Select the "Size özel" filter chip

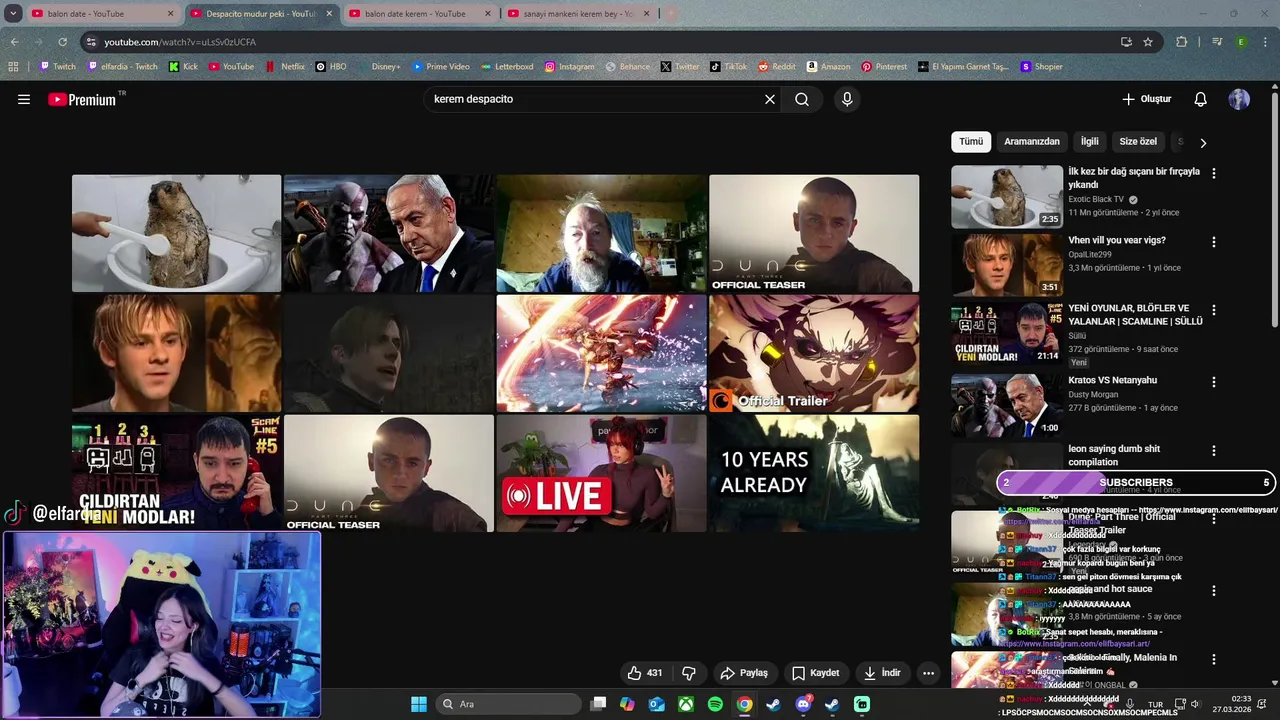pyautogui.click(x=1138, y=142)
